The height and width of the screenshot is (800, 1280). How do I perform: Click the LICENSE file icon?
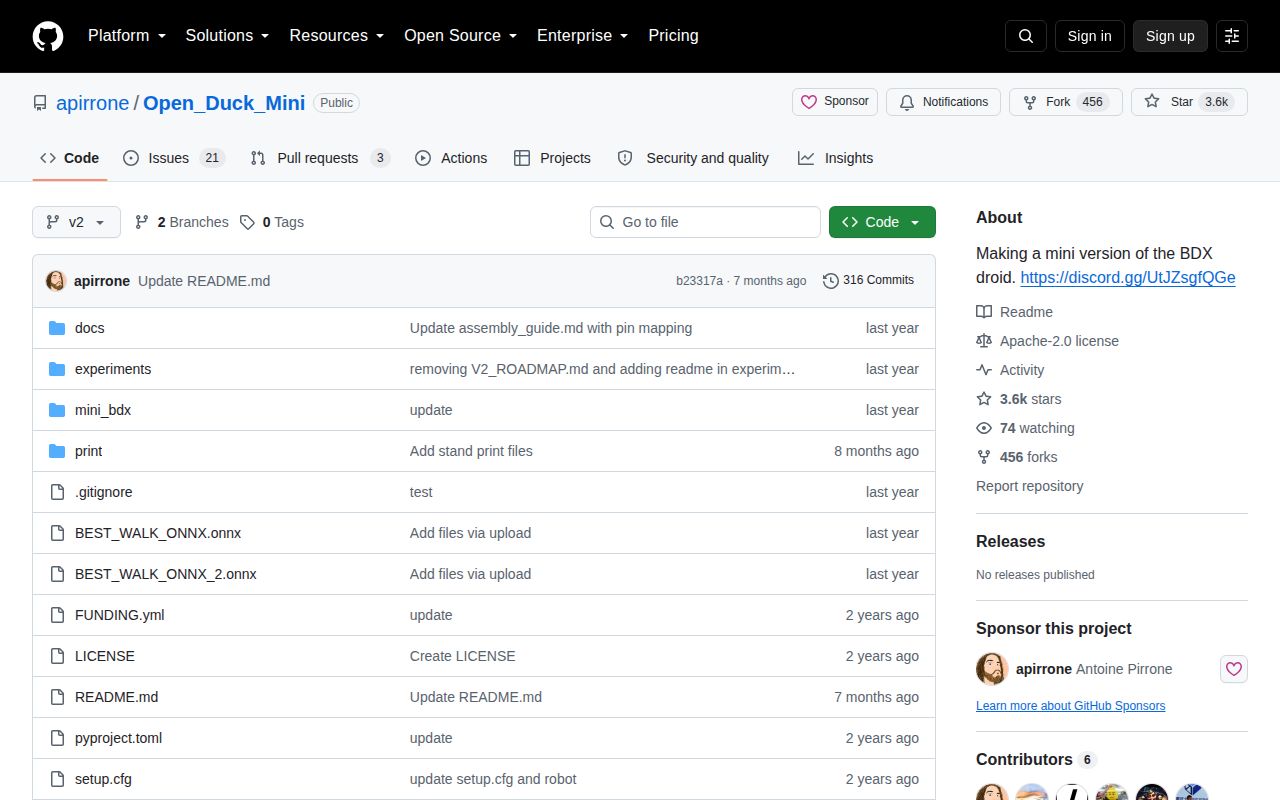coord(57,656)
